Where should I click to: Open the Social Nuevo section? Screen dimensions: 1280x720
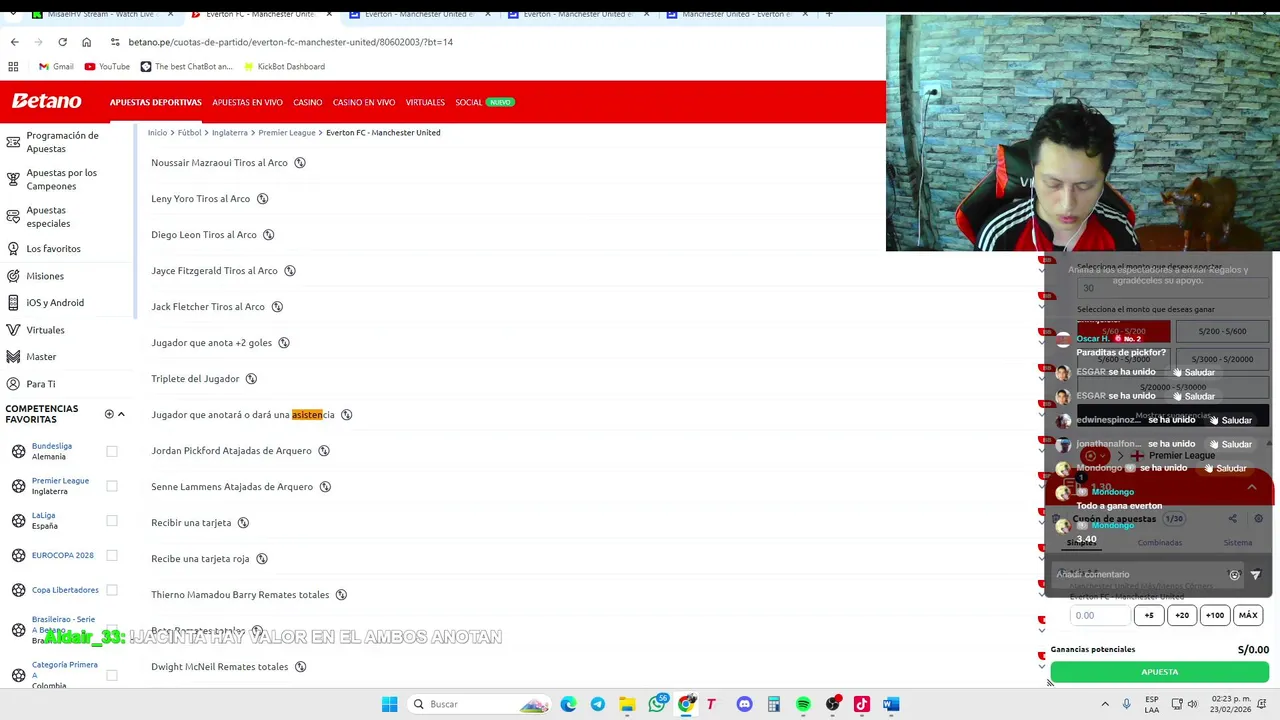pos(484,102)
